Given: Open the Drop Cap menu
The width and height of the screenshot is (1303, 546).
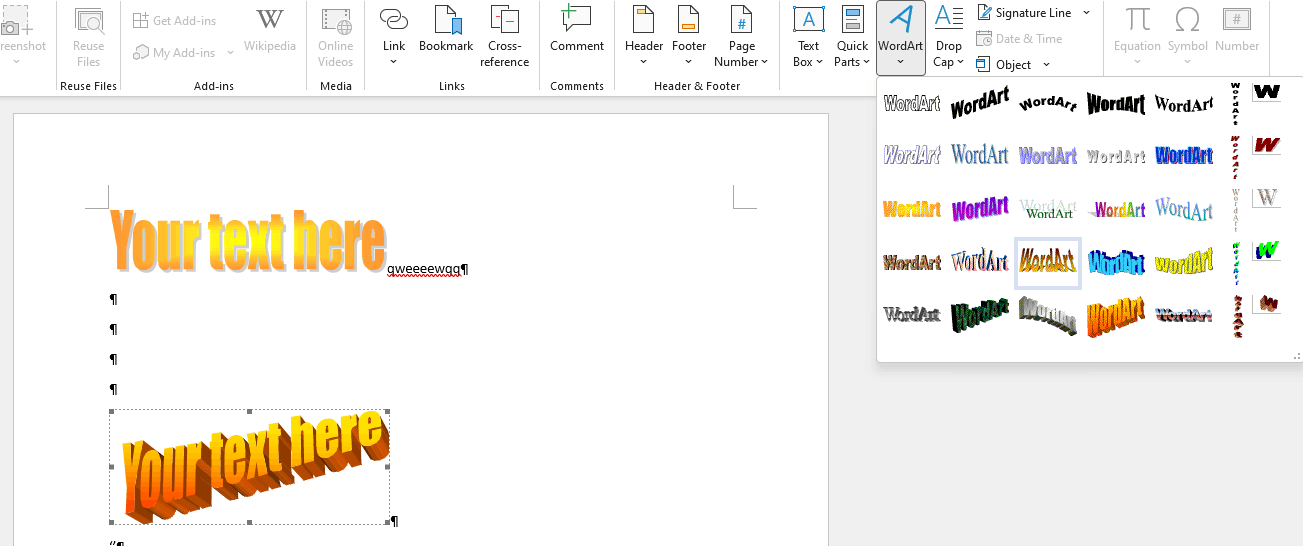Looking at the screenshot, I should pos(949,37).
